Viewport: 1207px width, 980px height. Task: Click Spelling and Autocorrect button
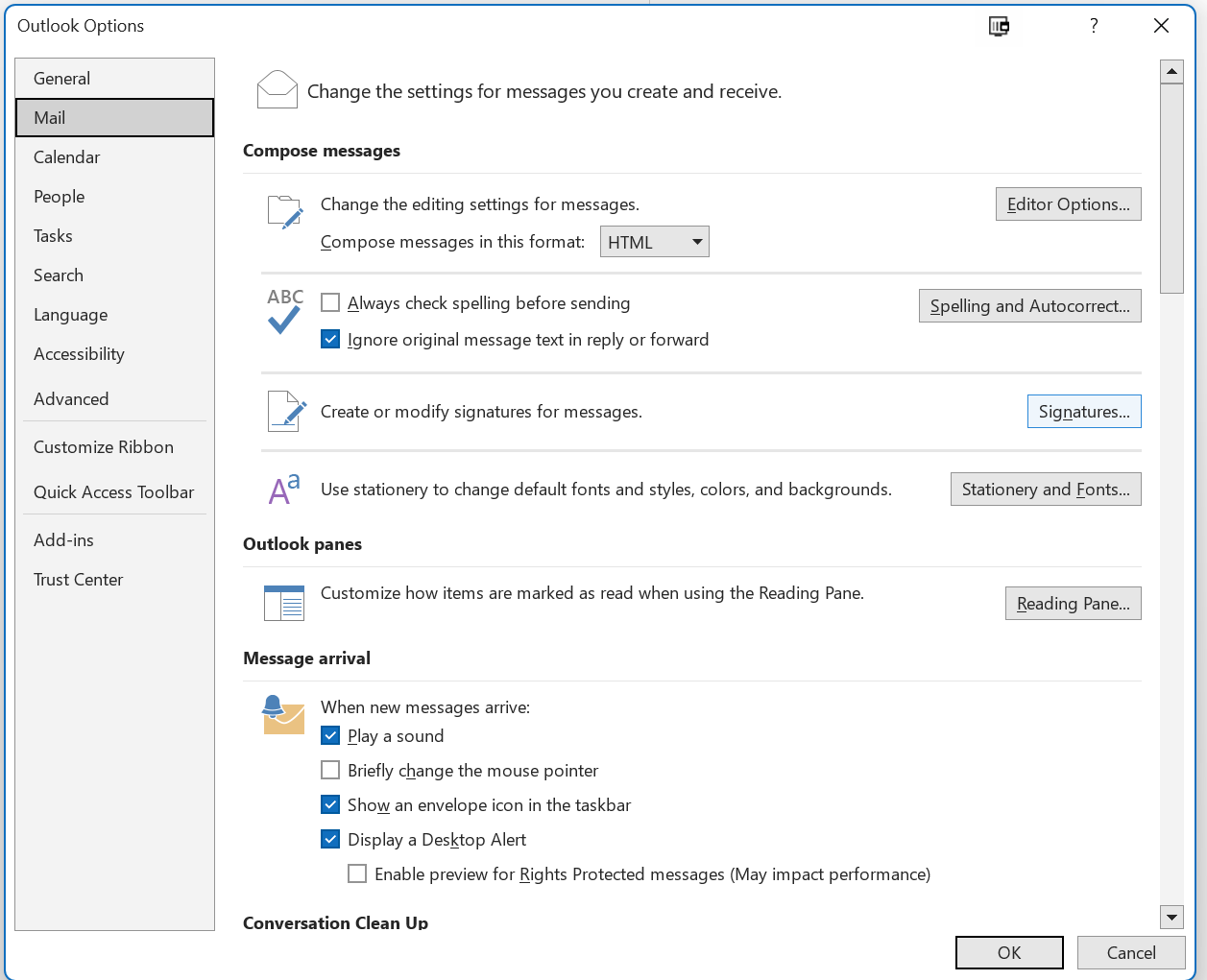(x=1030, y=306)
